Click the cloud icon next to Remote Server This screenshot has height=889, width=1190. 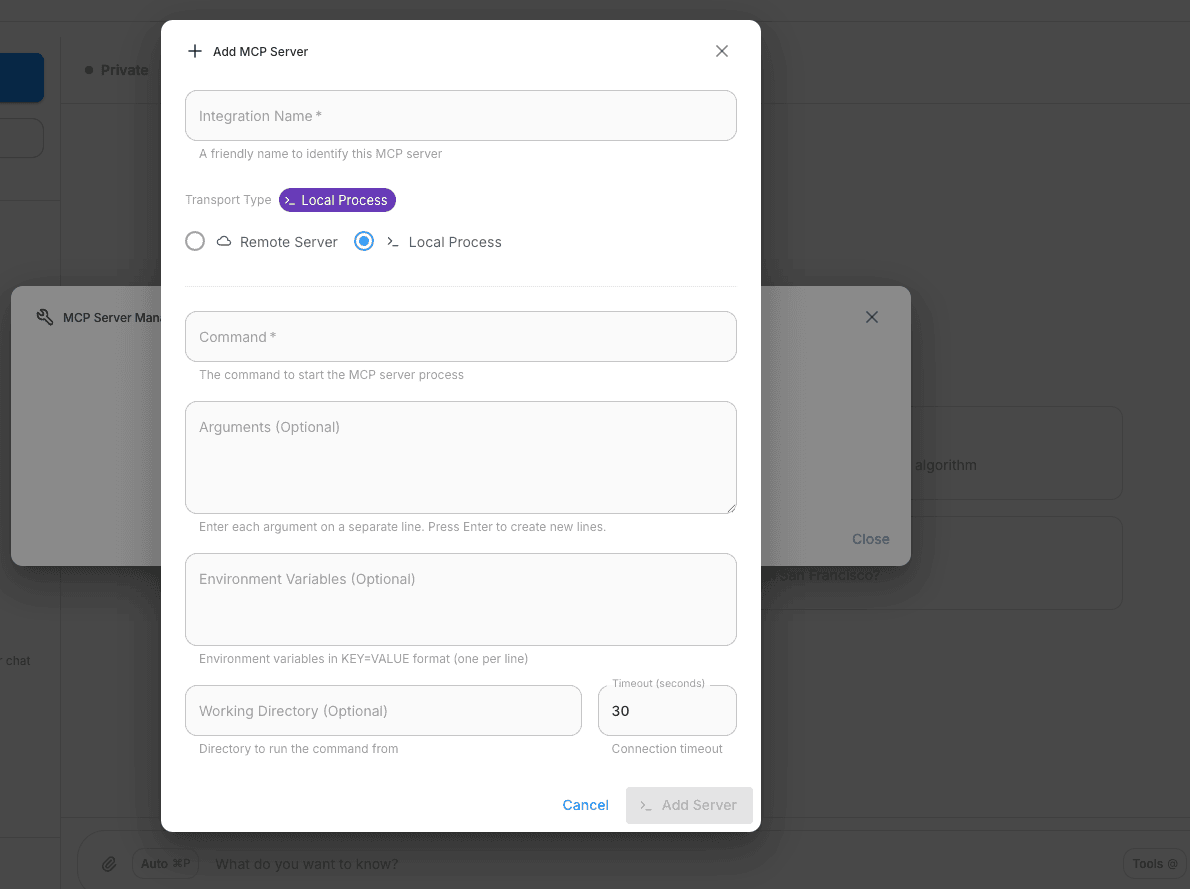tap(224, 242)
